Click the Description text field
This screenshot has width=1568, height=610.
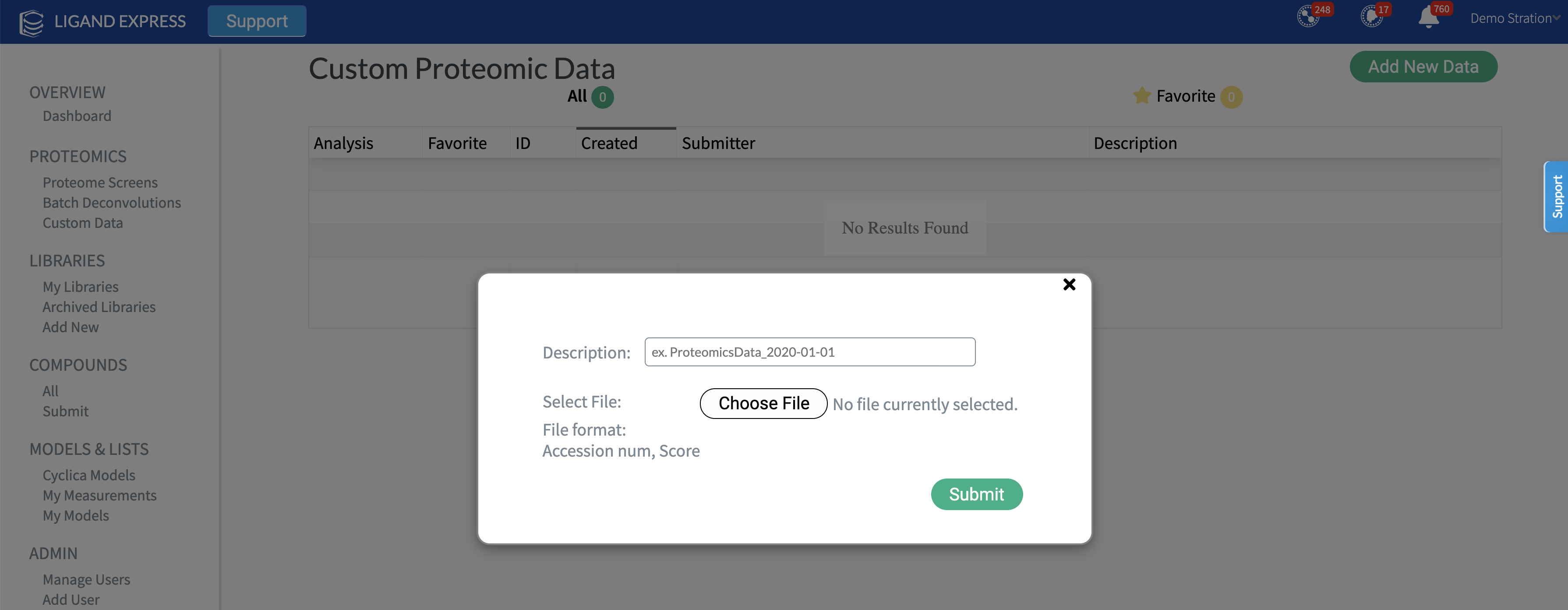tap(809, 352)
